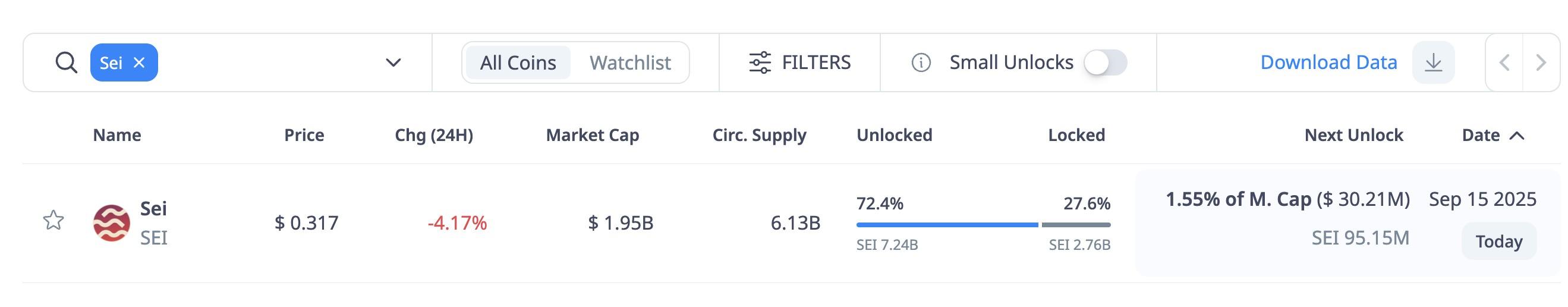
Task: Remove the Sei filter chip
Action: click(140, 62)
